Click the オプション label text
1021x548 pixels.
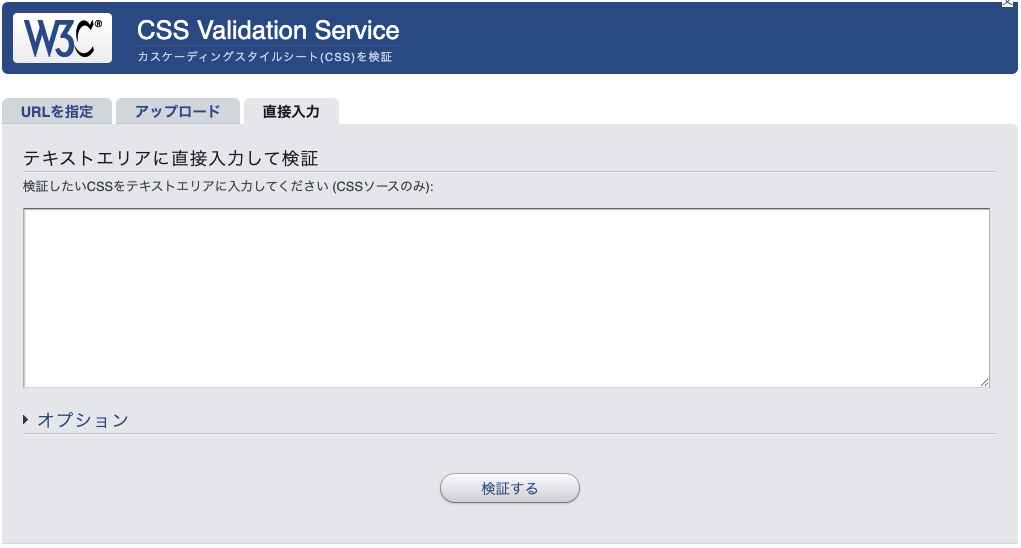click(83, 420)
